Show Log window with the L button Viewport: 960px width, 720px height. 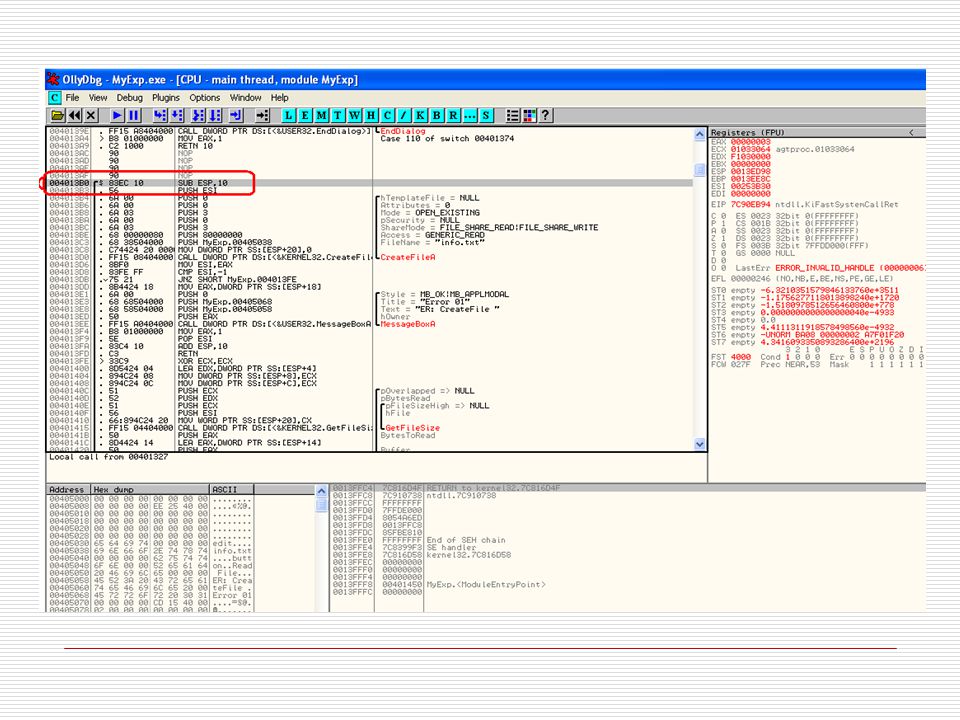(x=288, y=115)
